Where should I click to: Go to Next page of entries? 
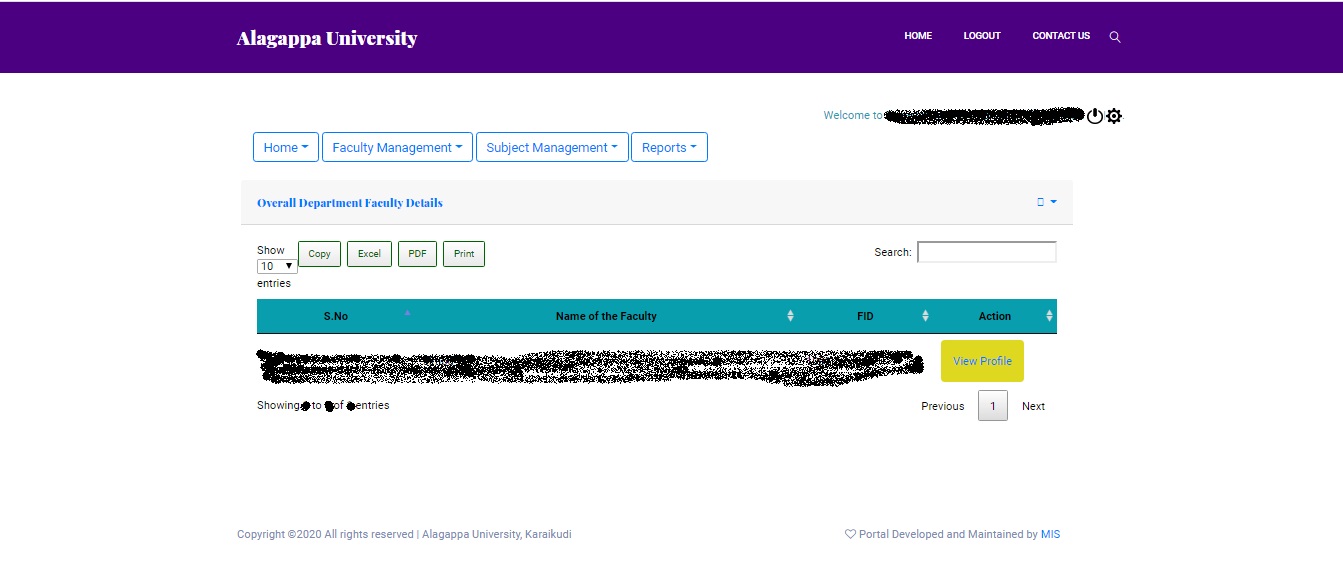click(x=1033, y=406)
